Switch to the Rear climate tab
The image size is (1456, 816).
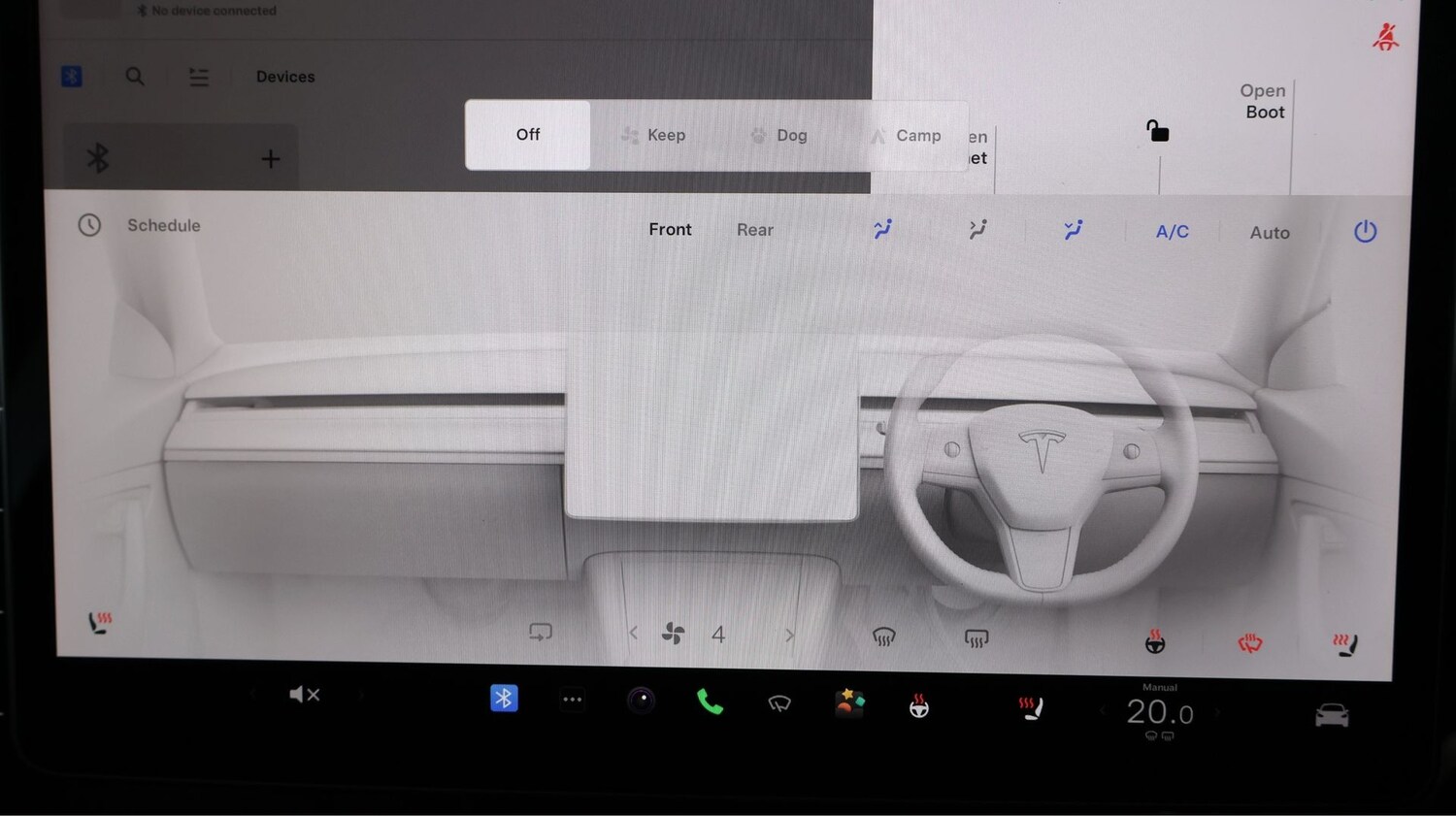754,230
